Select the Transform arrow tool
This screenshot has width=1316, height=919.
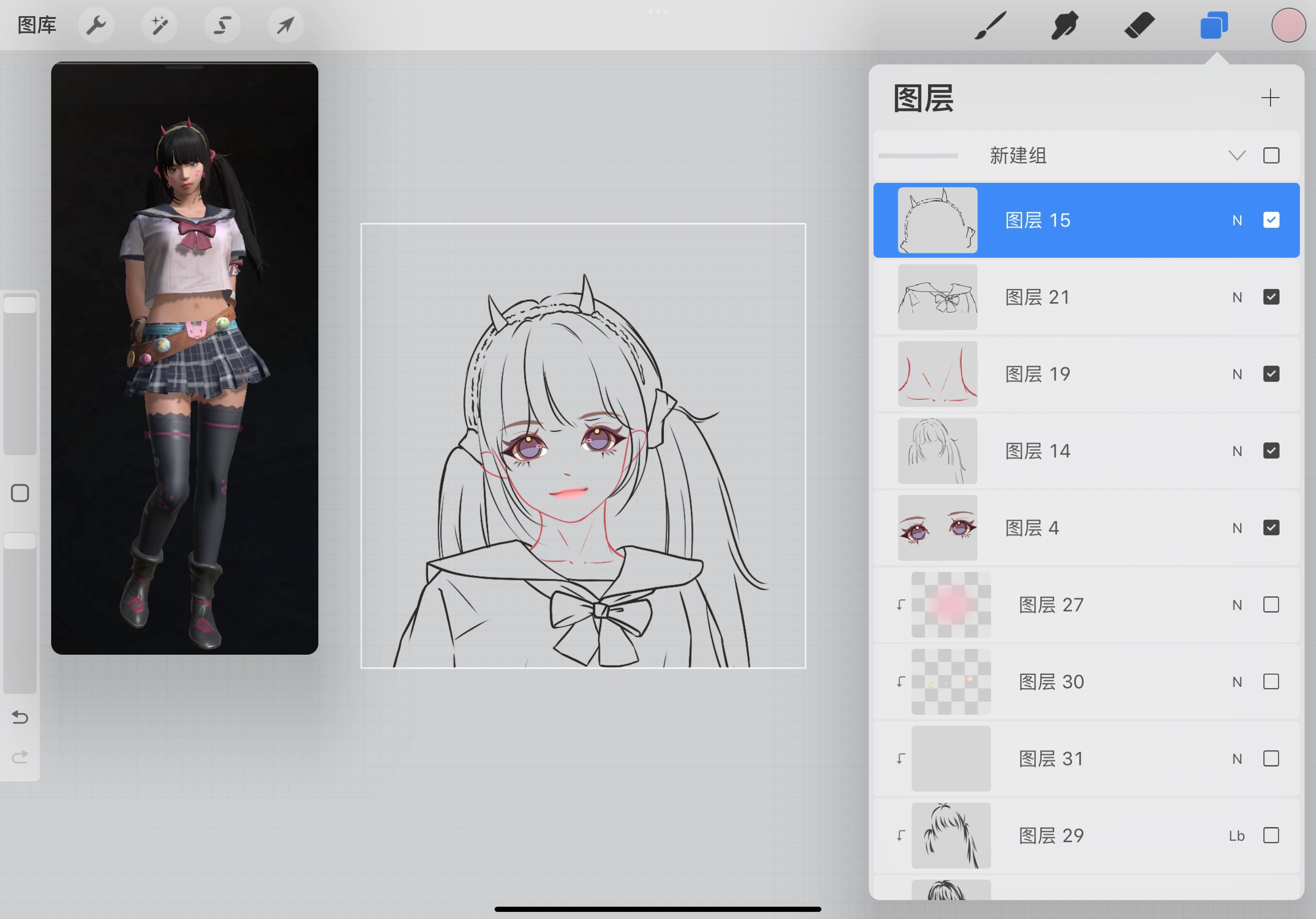[x=286, y=25]
